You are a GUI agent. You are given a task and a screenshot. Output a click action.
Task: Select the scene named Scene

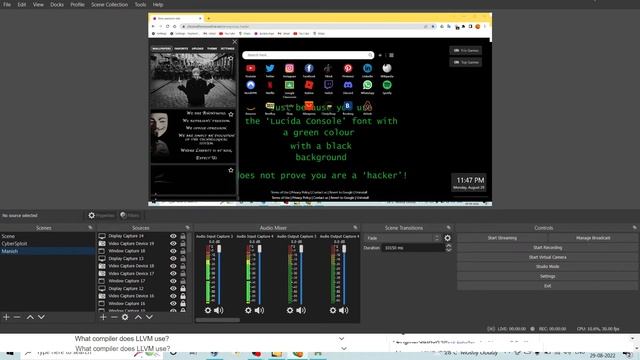[47, 236]
